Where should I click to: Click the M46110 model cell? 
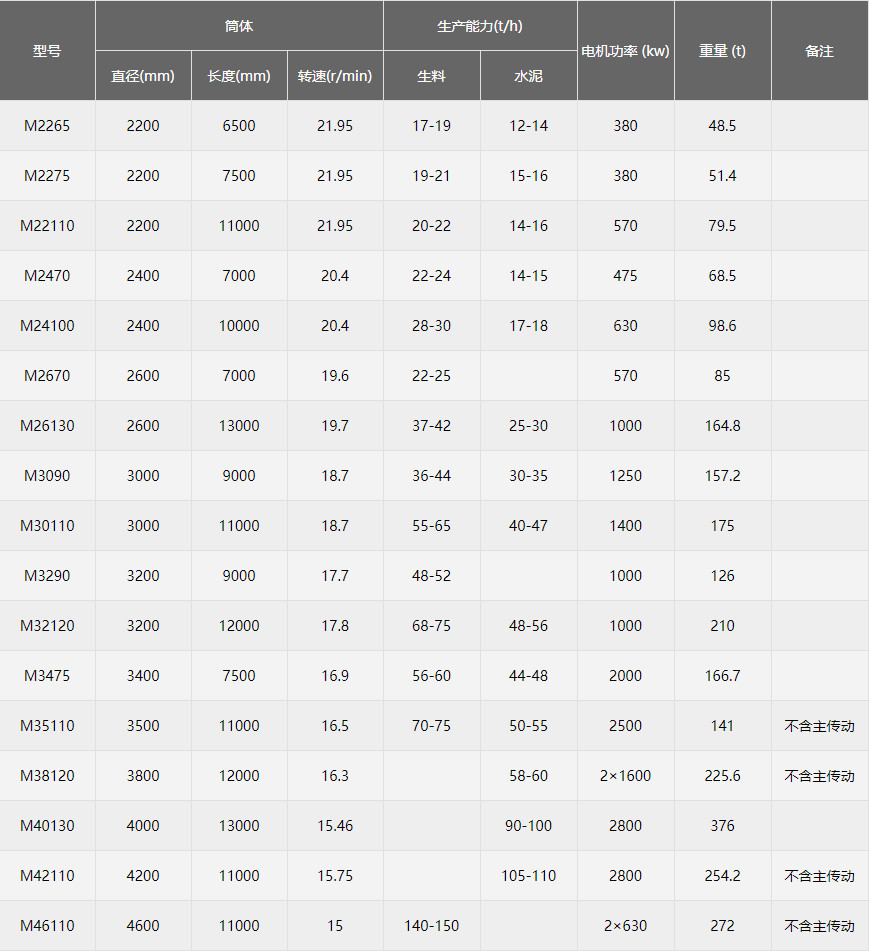[x=47, y=926]
